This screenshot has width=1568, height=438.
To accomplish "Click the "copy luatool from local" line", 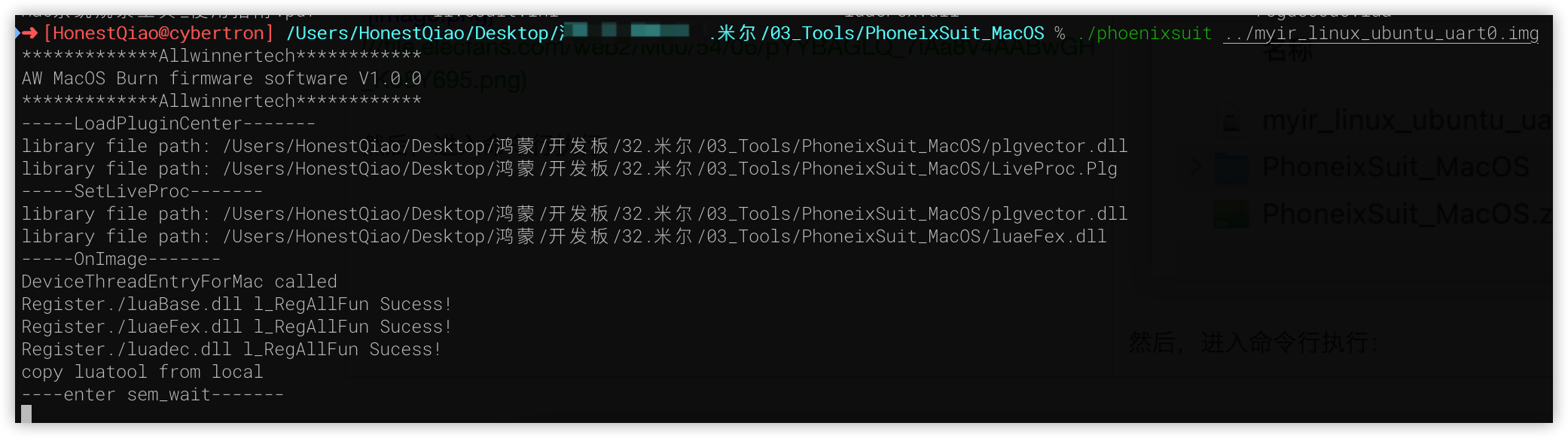I will click(x=142, y=372).
